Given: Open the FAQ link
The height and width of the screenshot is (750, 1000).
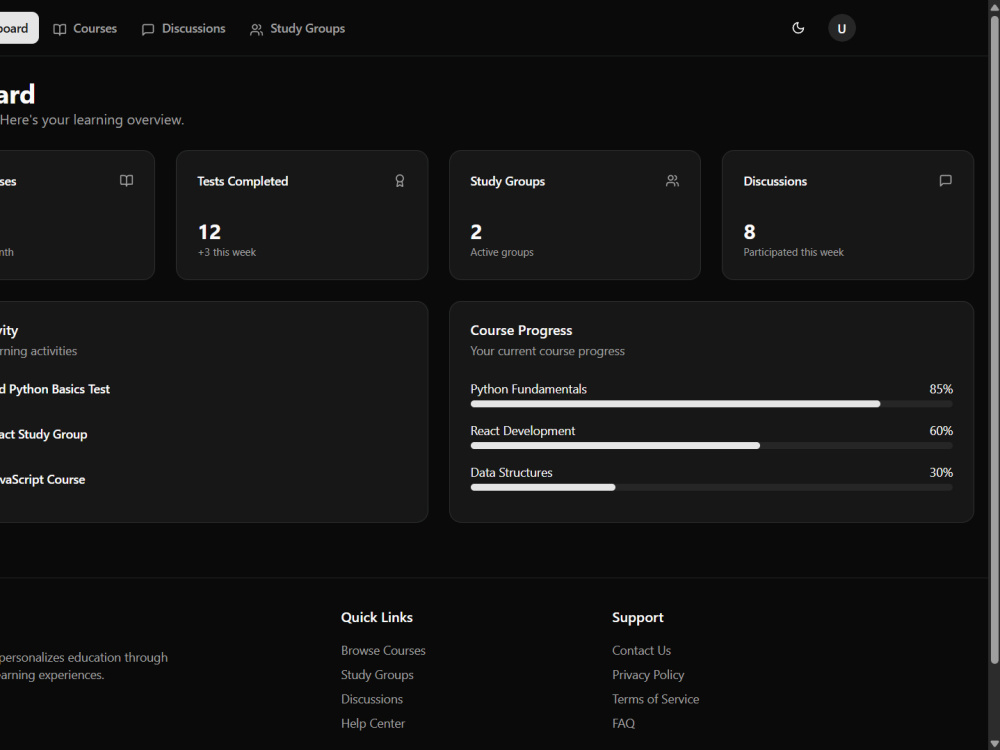Looking at the screenshot, I should point(623,723).
